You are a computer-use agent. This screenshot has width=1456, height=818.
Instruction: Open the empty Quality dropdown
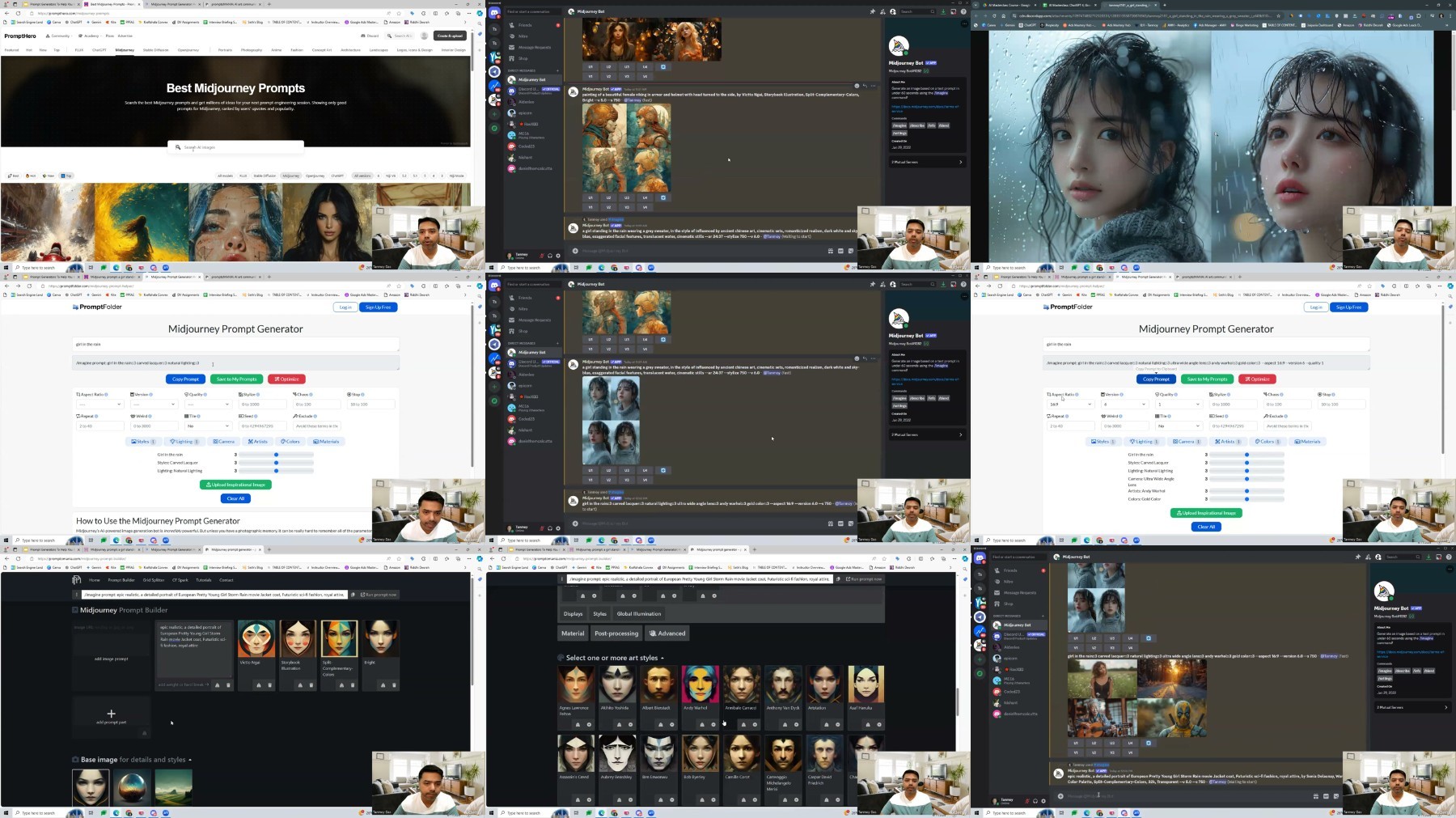(x=209, y=404)
